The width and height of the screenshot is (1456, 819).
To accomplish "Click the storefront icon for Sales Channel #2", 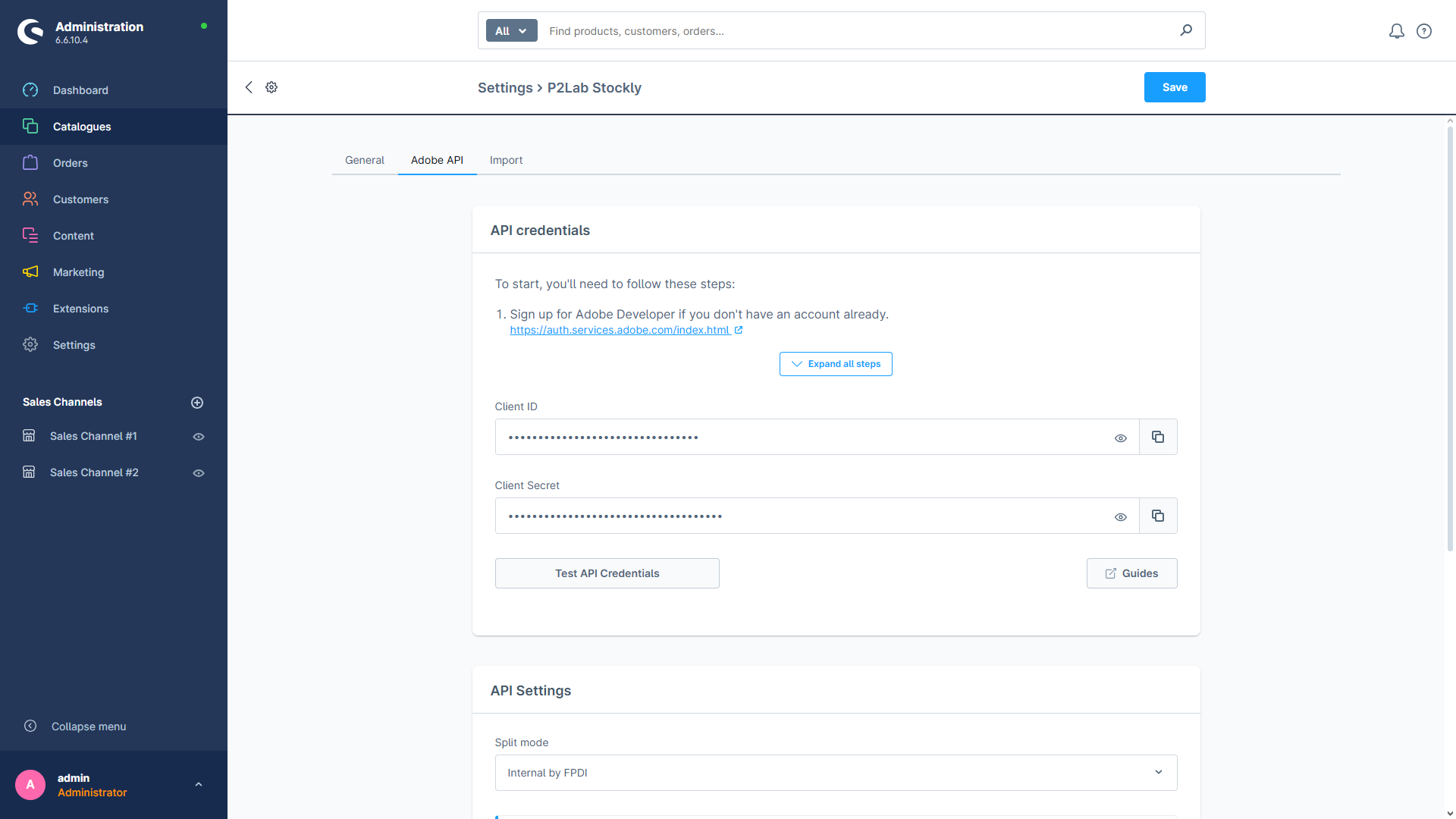I will [x=29, y=472].
